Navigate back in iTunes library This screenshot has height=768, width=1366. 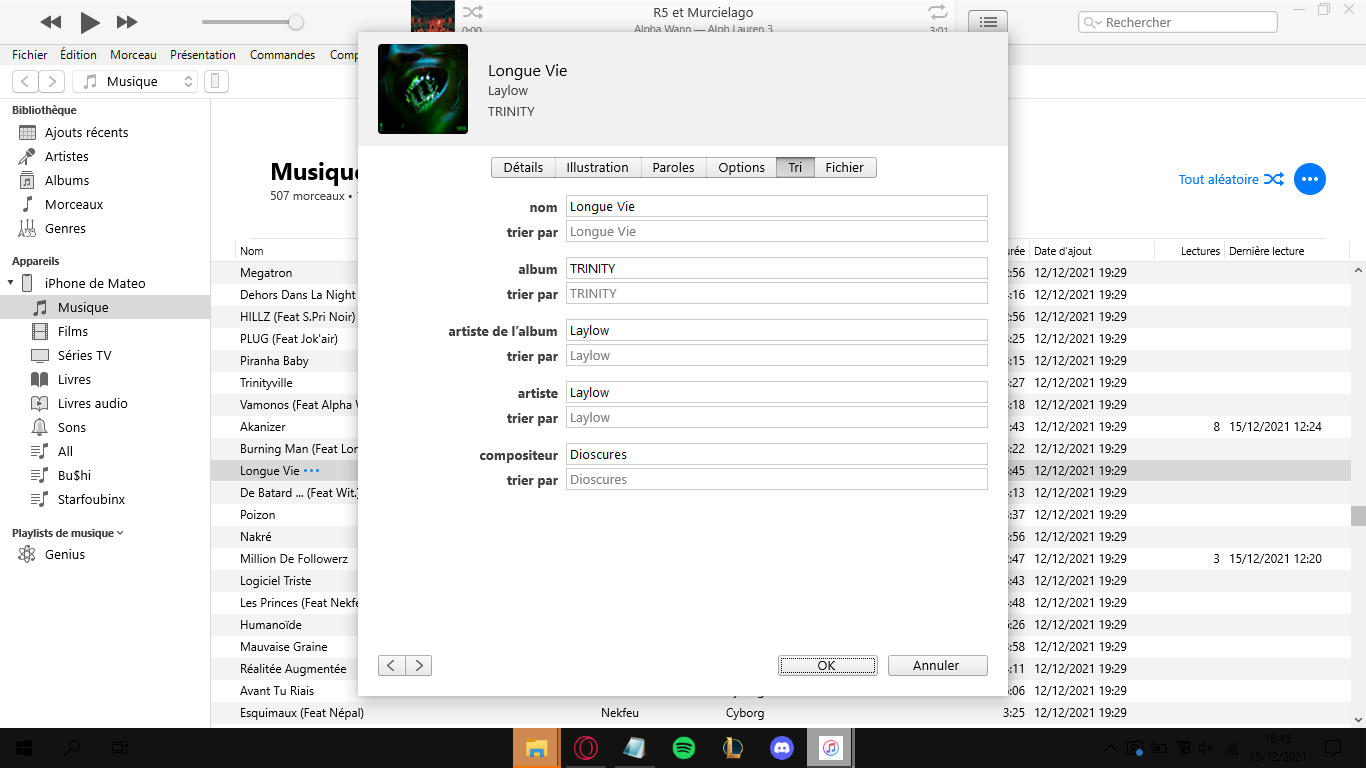(x=26, y=82)
